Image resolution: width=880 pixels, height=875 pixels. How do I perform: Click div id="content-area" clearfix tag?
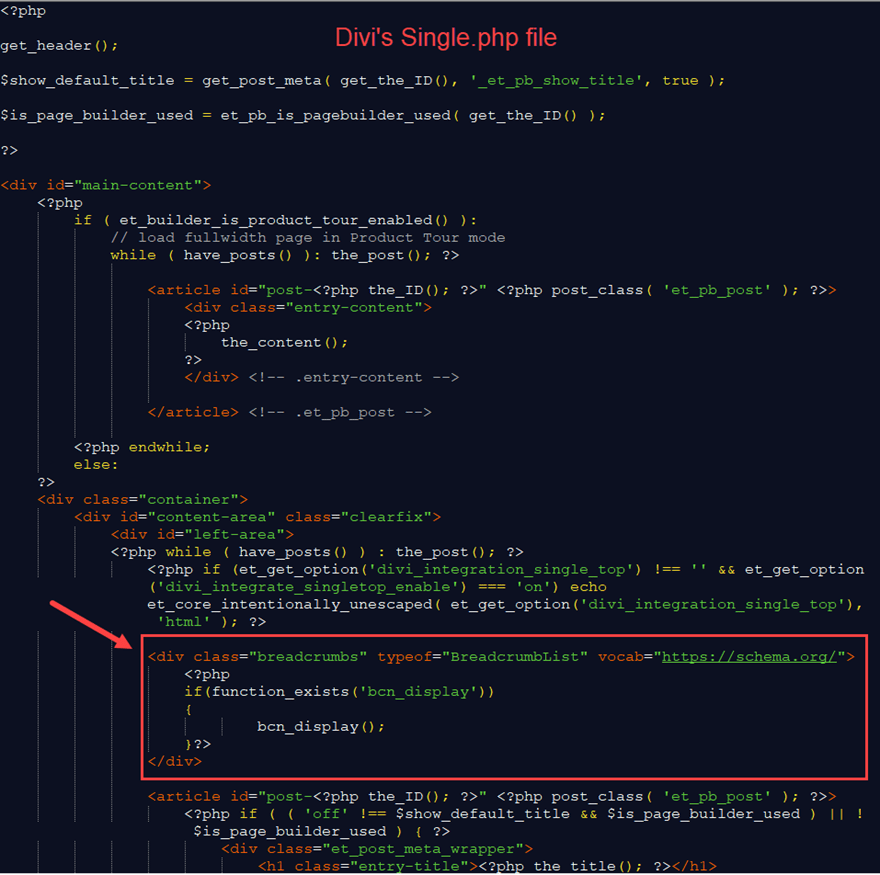pos(258,517)
